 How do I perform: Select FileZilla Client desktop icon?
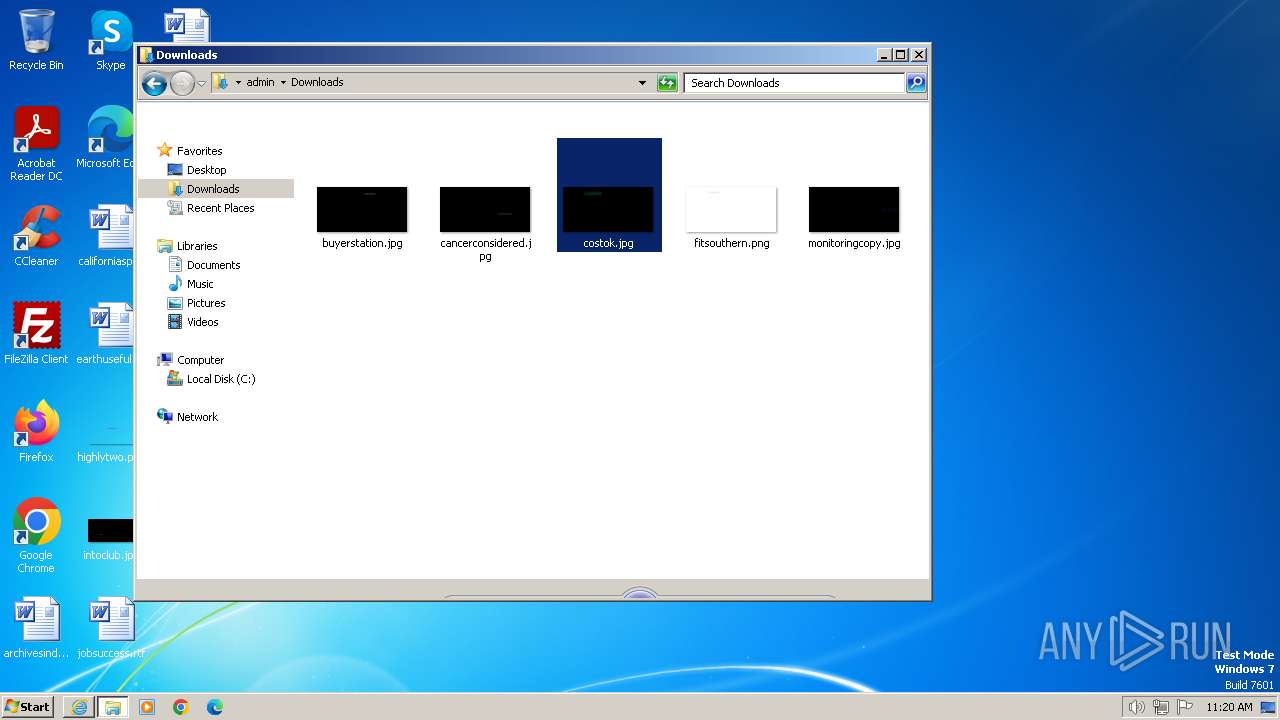pos(36,334)
